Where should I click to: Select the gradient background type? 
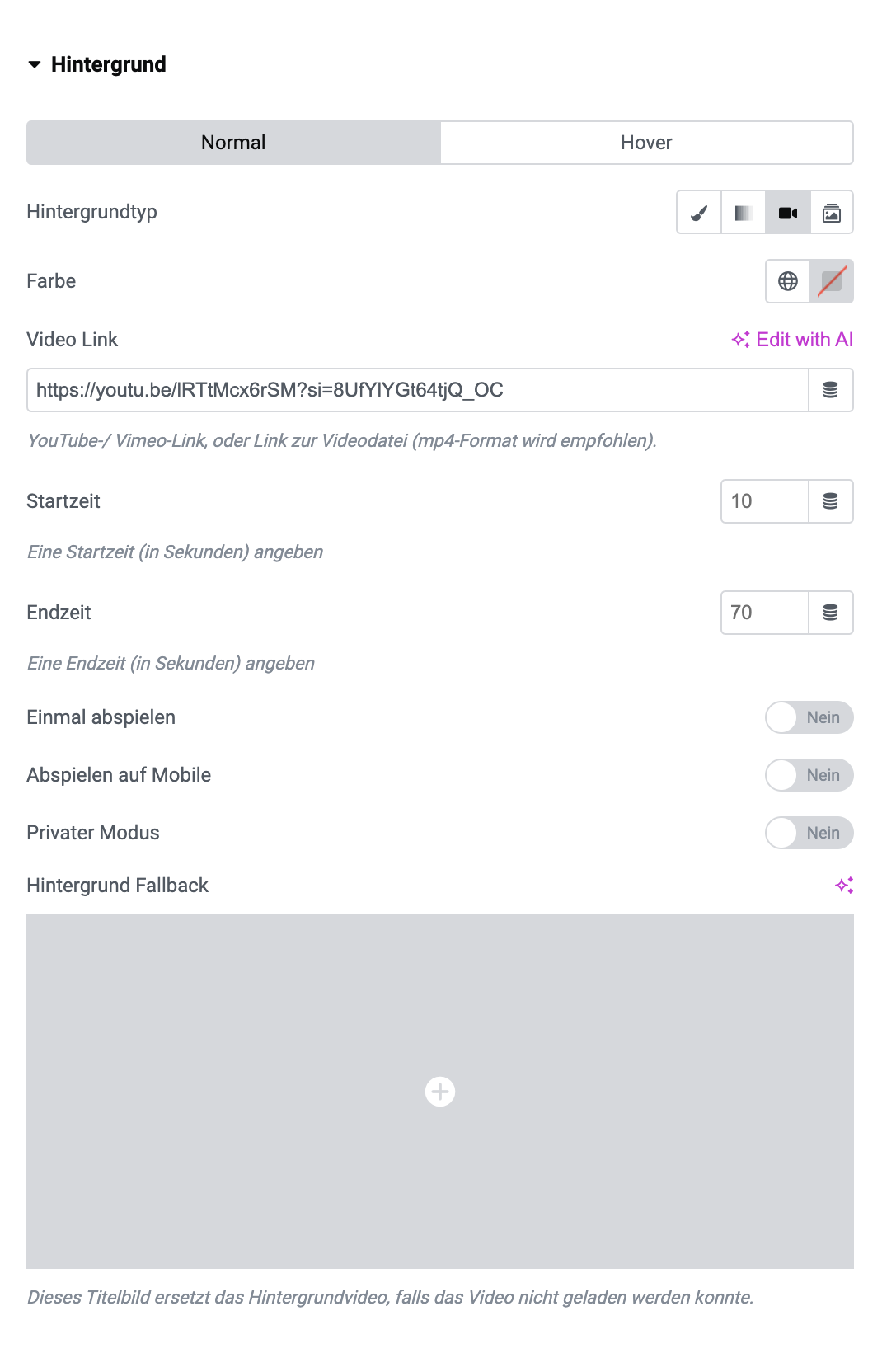744,213
